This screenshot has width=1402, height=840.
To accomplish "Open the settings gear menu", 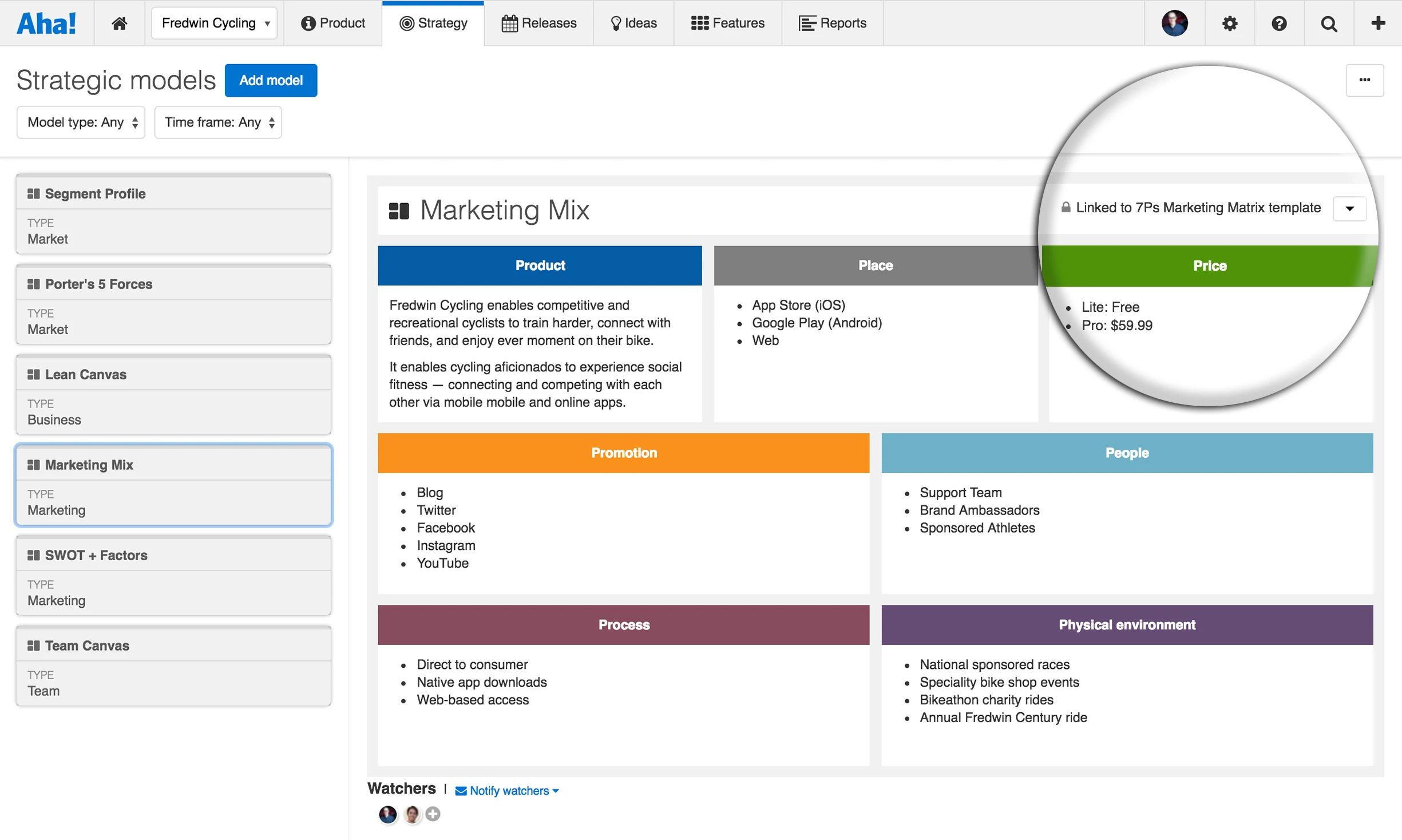I will 1229,23.
